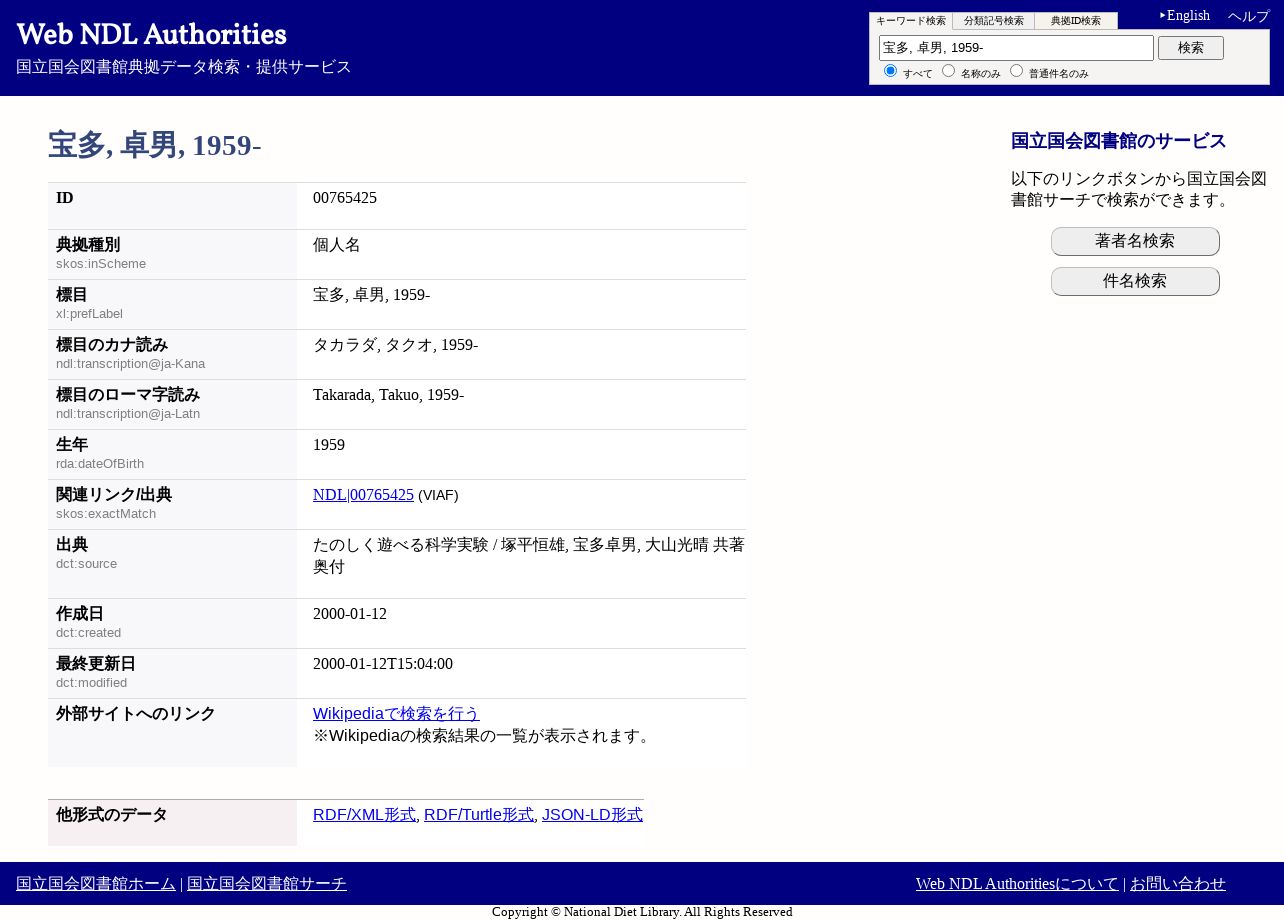Click the 2000-01-12T15:04:00 modified value
This screenshot has width=1284, height=920.
click(383, 664)
